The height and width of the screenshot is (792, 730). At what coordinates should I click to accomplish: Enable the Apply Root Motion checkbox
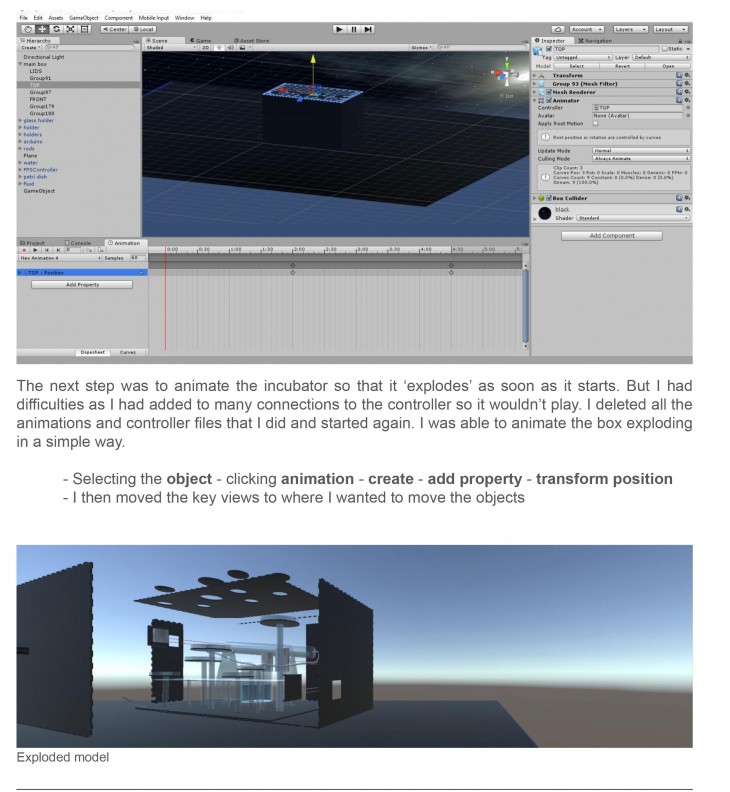point(596,123)
